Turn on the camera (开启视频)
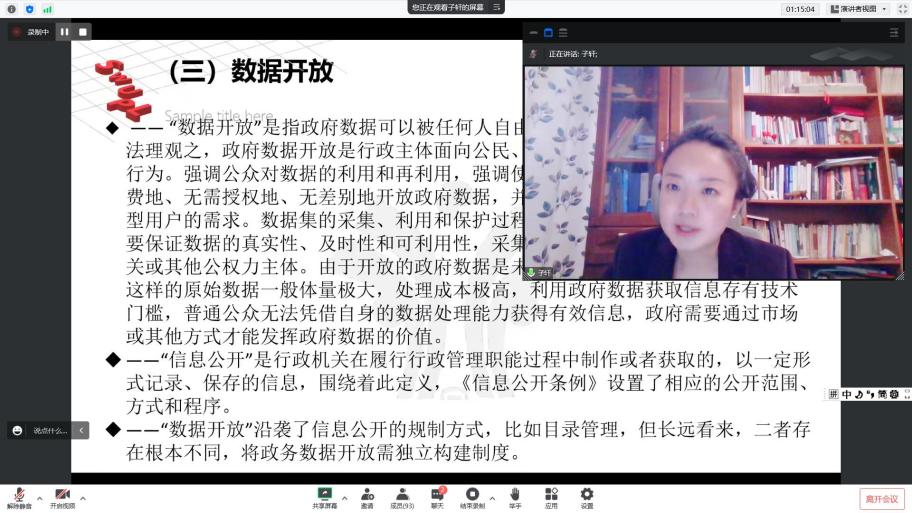The image size is (912, 513). point(62,496)
